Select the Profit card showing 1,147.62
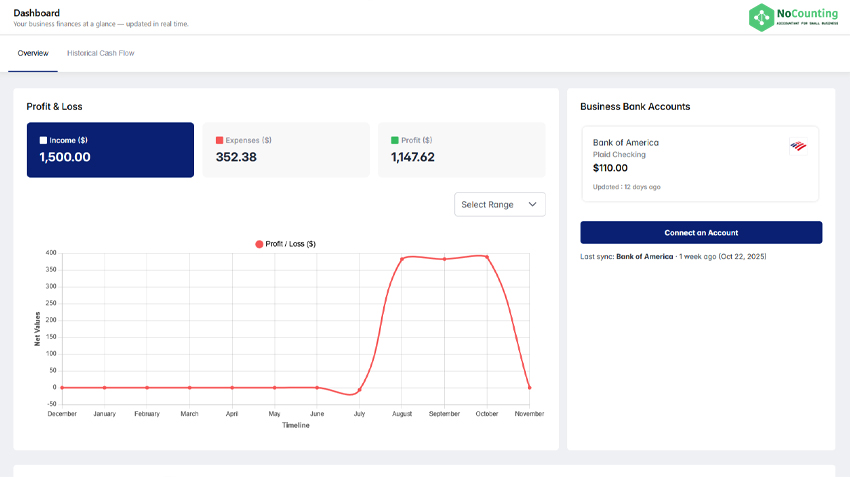850x477 pixels. pos(461,150)
